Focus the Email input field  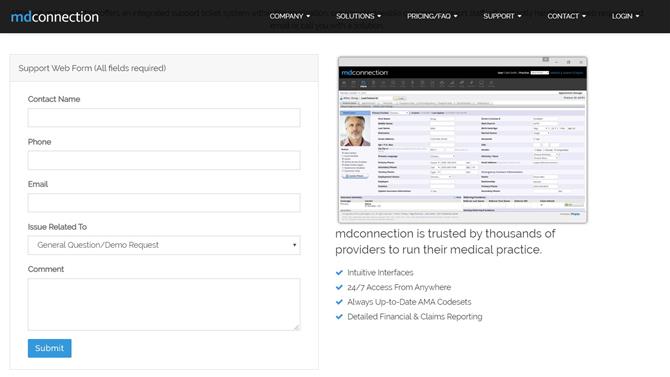click(x=164, y=203)
